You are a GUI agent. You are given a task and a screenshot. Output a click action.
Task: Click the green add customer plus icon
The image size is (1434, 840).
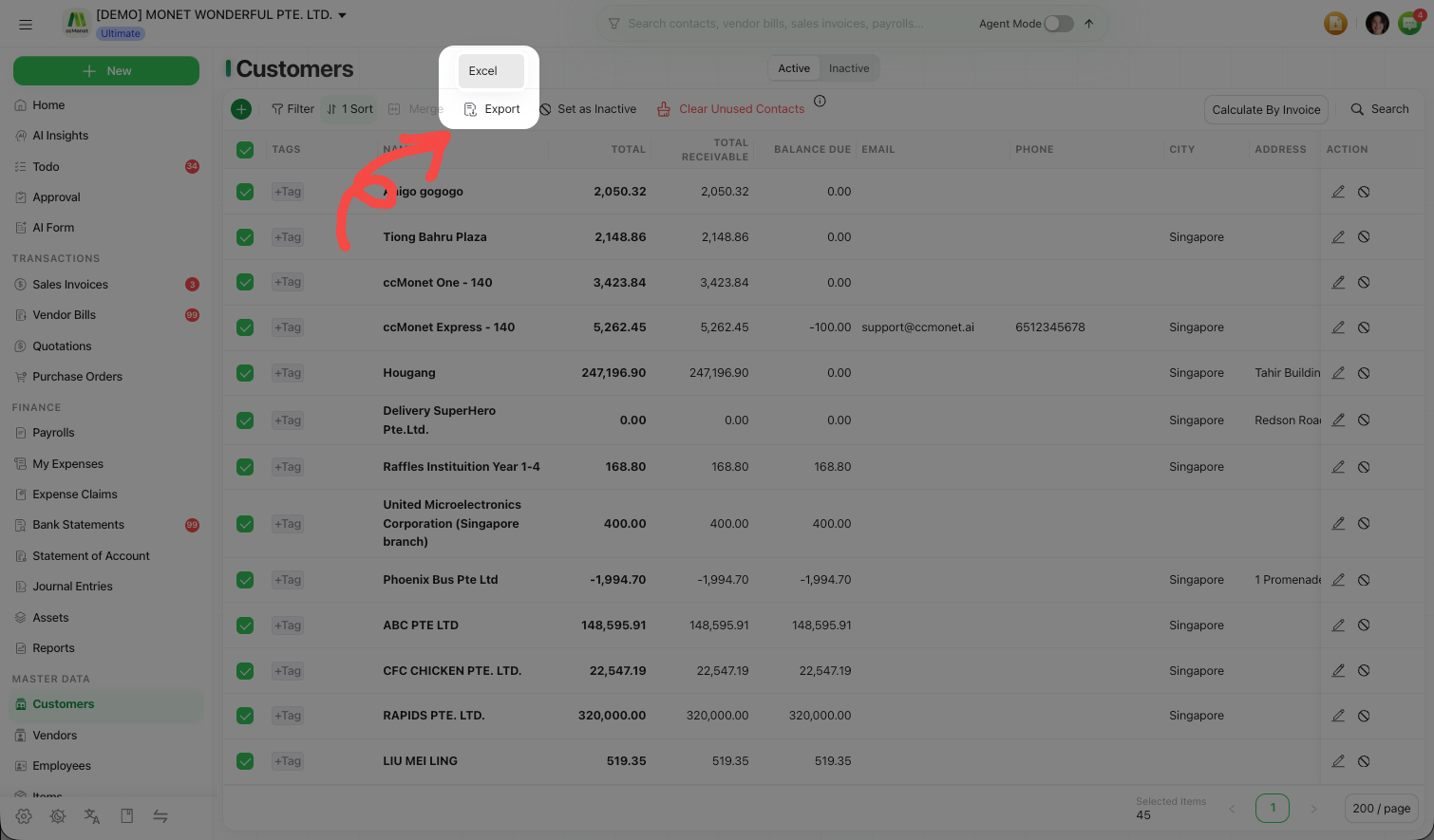[x=241, y=109]
